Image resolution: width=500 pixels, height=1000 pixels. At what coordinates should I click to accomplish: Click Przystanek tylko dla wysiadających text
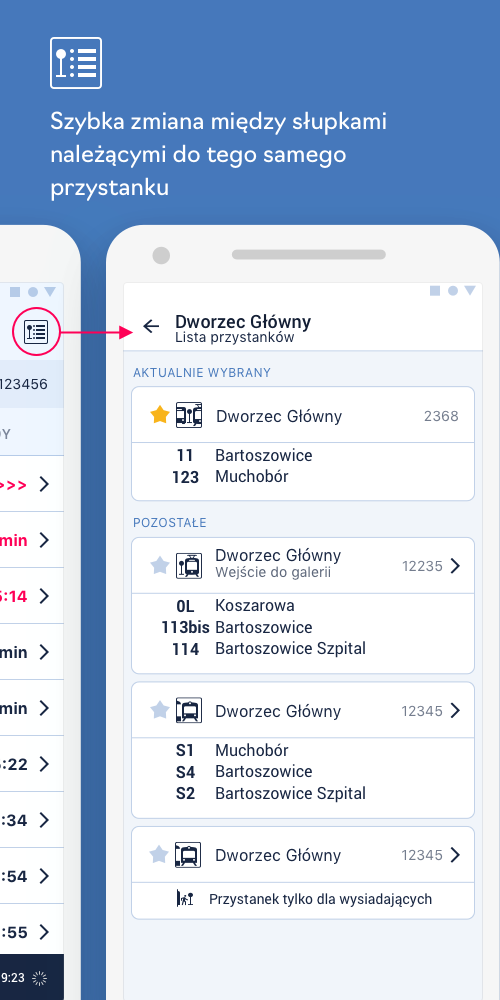pos(321,899)
